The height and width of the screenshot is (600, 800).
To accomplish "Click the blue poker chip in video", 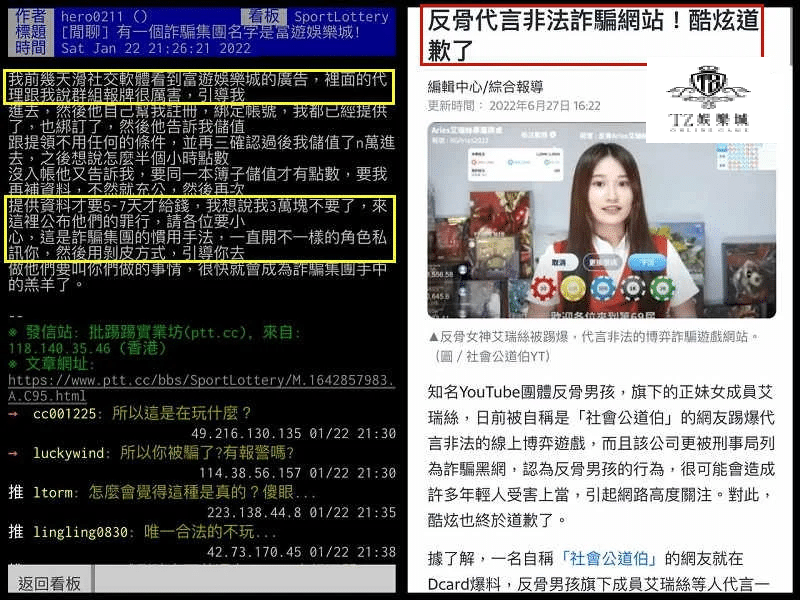I will coord(603,289).
